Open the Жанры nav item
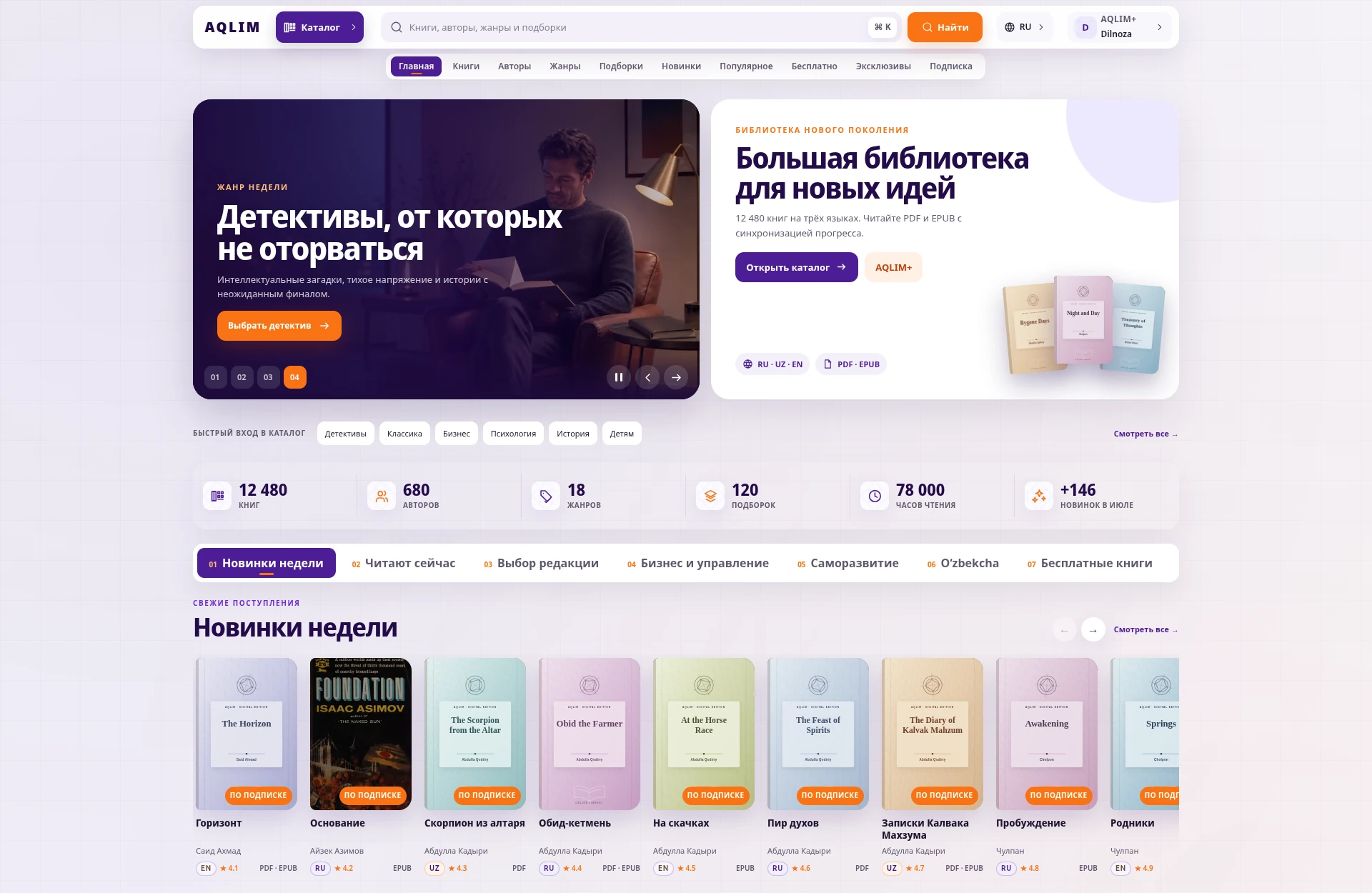 pos(565,66)
